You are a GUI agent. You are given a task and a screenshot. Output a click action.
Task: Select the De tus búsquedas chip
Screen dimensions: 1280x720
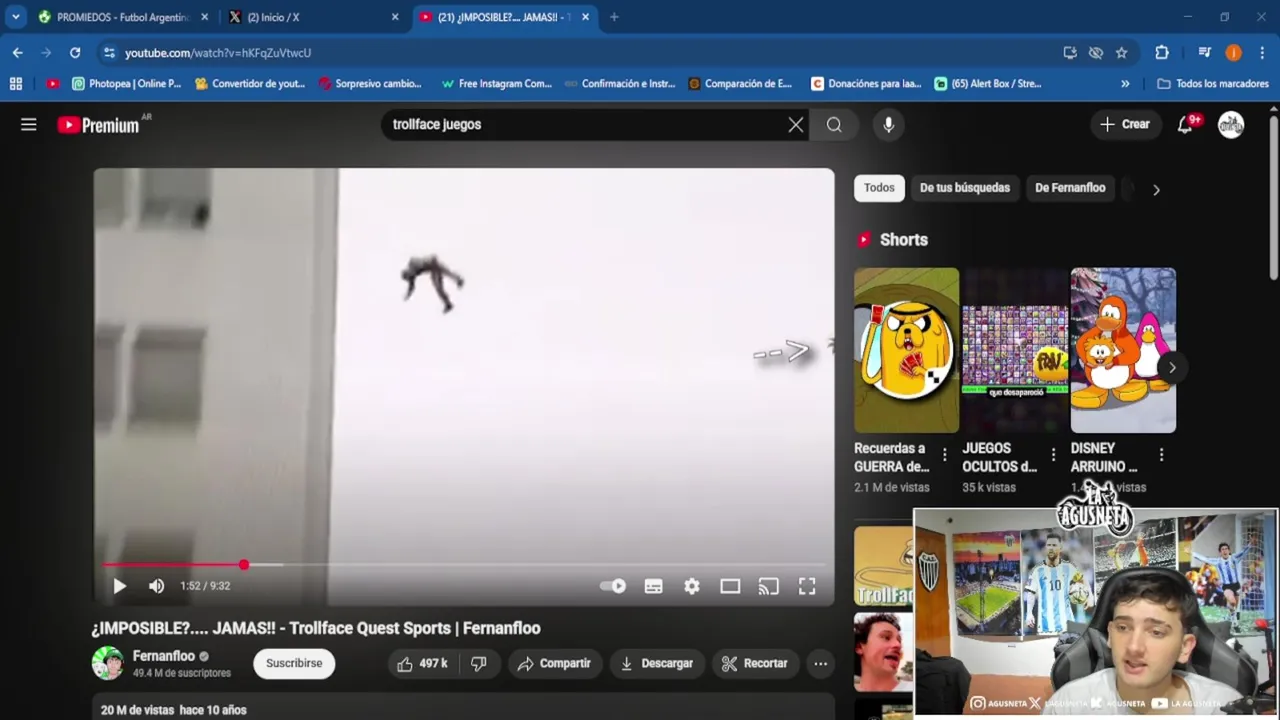click(965, 188)
